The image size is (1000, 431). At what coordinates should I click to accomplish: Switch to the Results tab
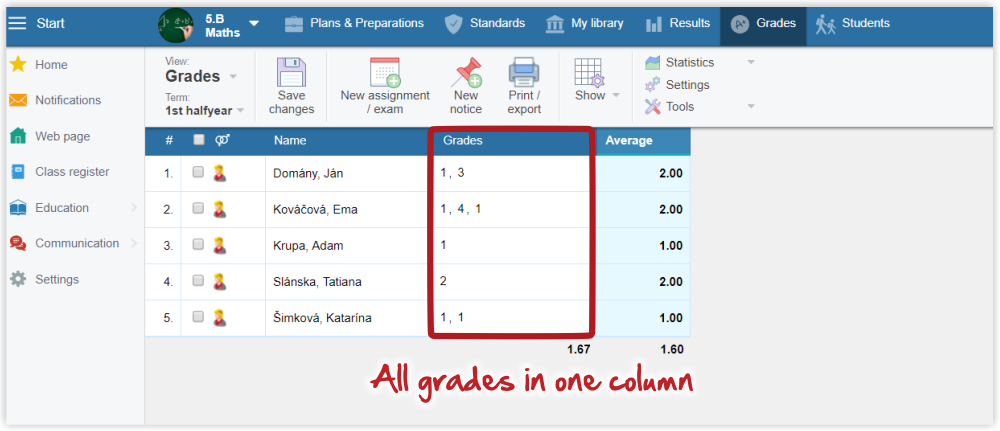click(x=677, y=24)
